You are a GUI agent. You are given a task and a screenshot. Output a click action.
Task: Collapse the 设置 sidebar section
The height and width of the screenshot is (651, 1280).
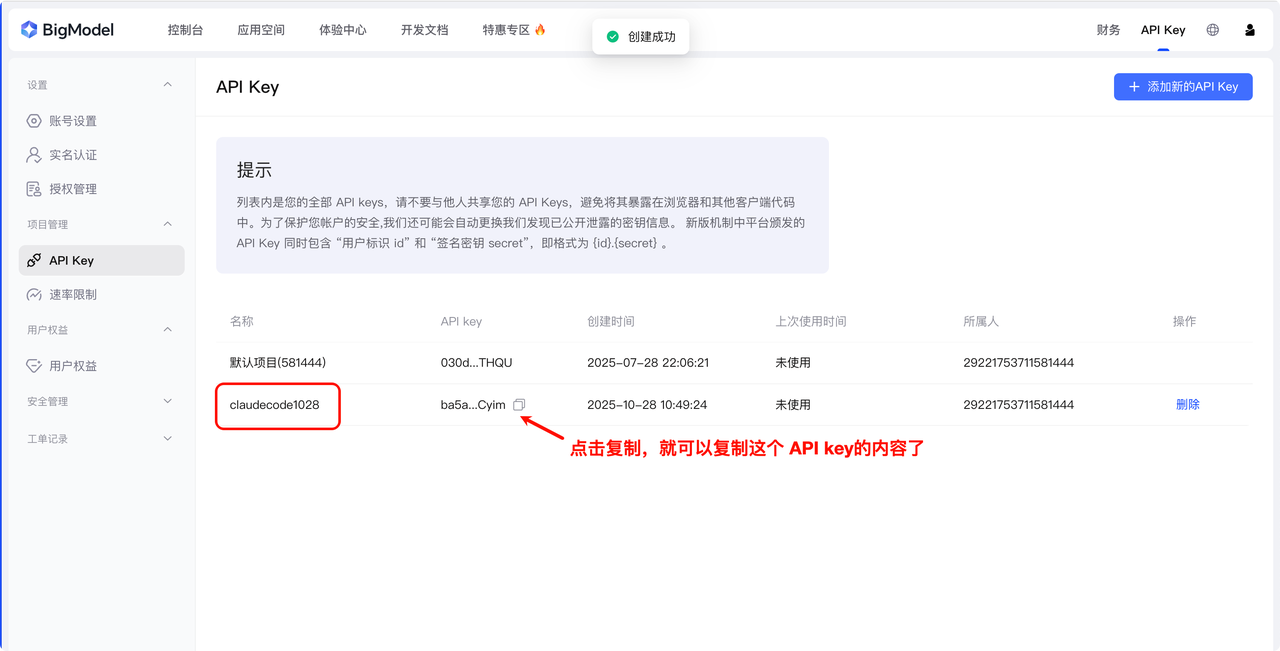point(167,85)
